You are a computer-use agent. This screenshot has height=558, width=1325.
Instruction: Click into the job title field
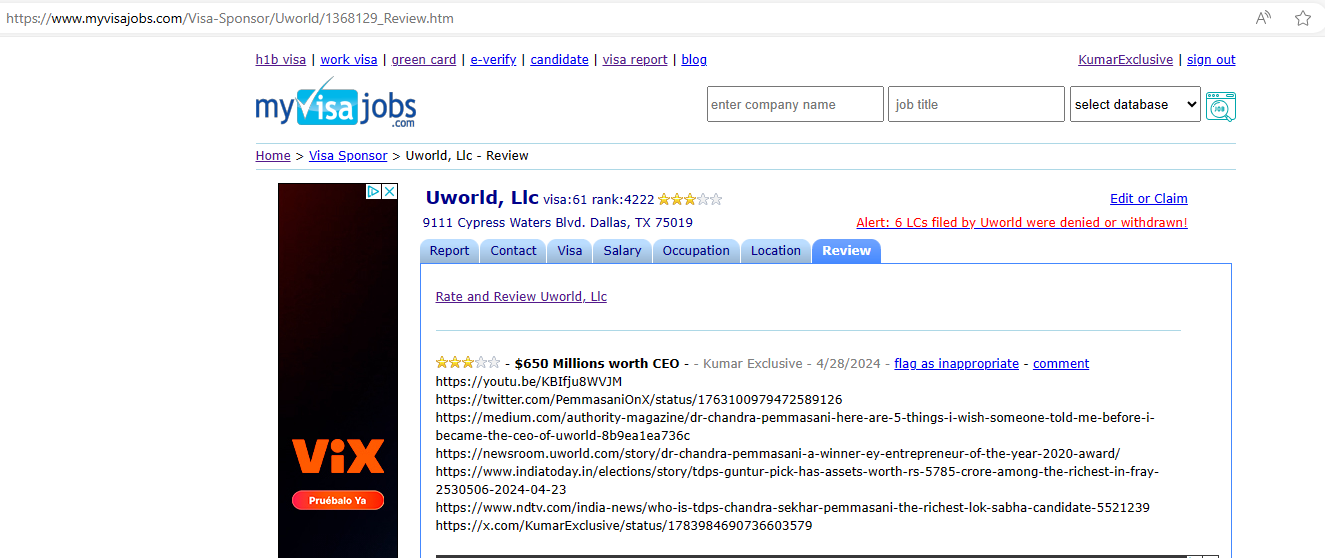pos(976,104)
